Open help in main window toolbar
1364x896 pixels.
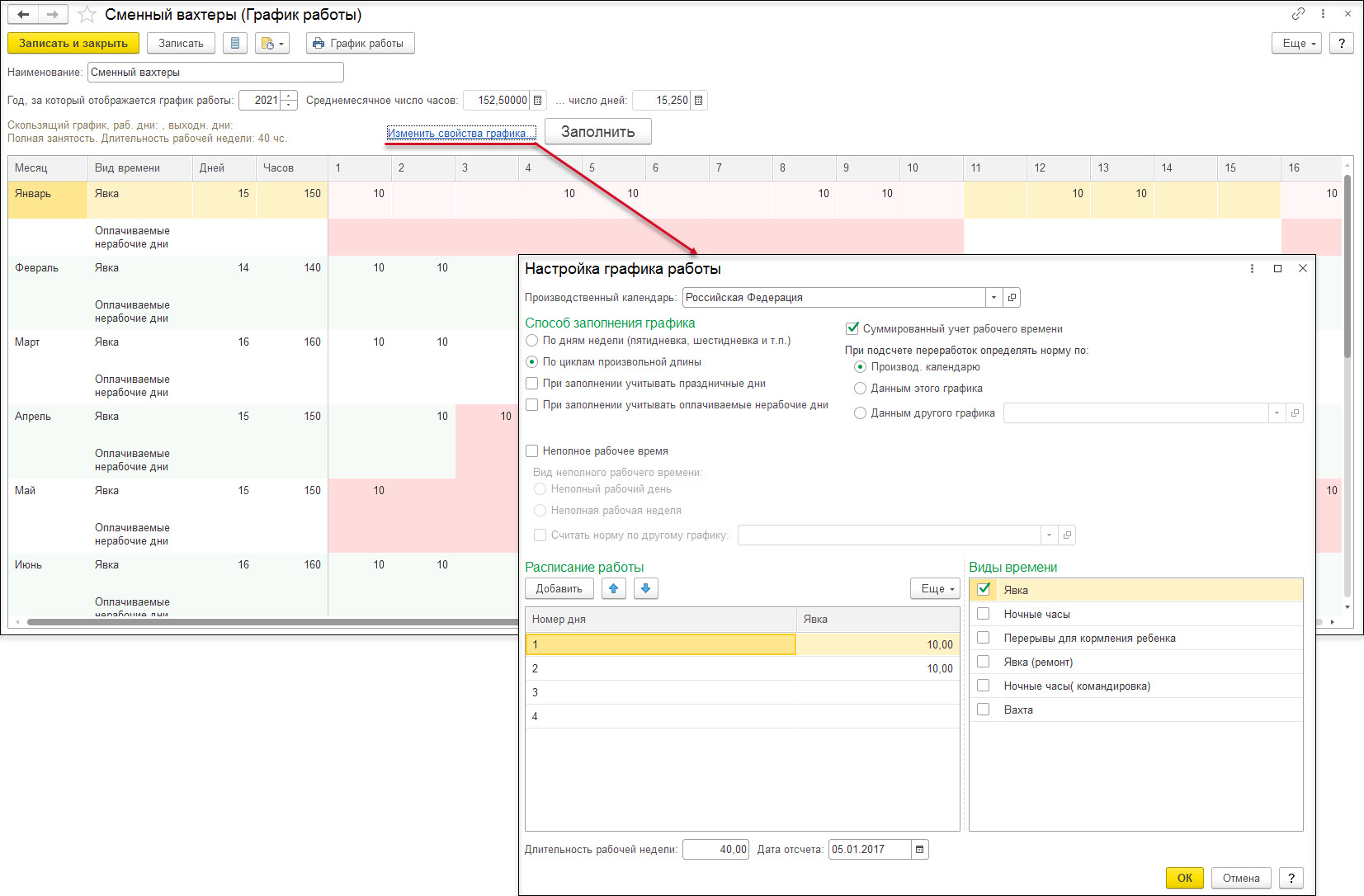pyautogui.click(x=1342, y=43)
